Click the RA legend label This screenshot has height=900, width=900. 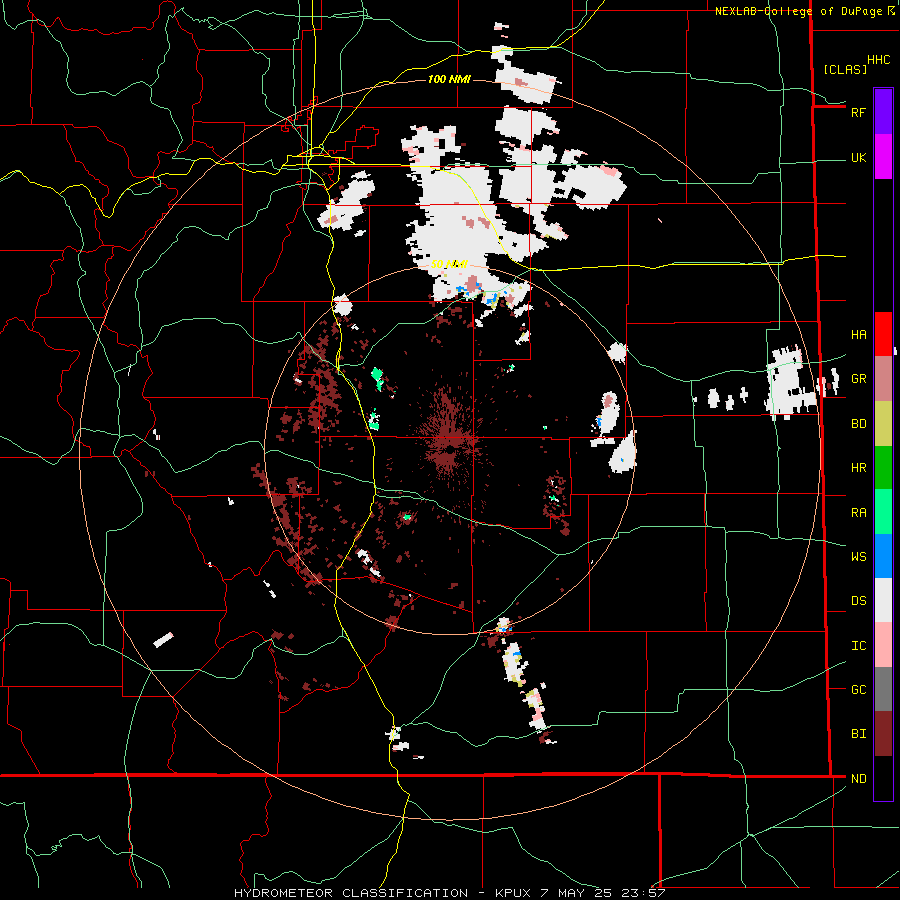click(x=858, y=513)
